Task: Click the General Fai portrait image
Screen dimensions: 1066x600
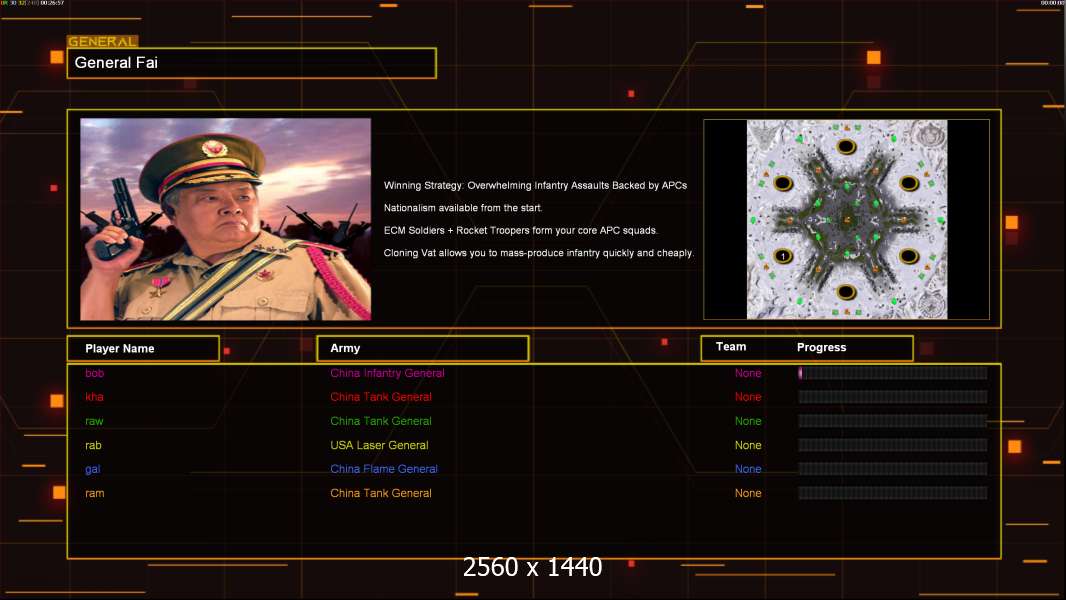Action: coord(225,219)
